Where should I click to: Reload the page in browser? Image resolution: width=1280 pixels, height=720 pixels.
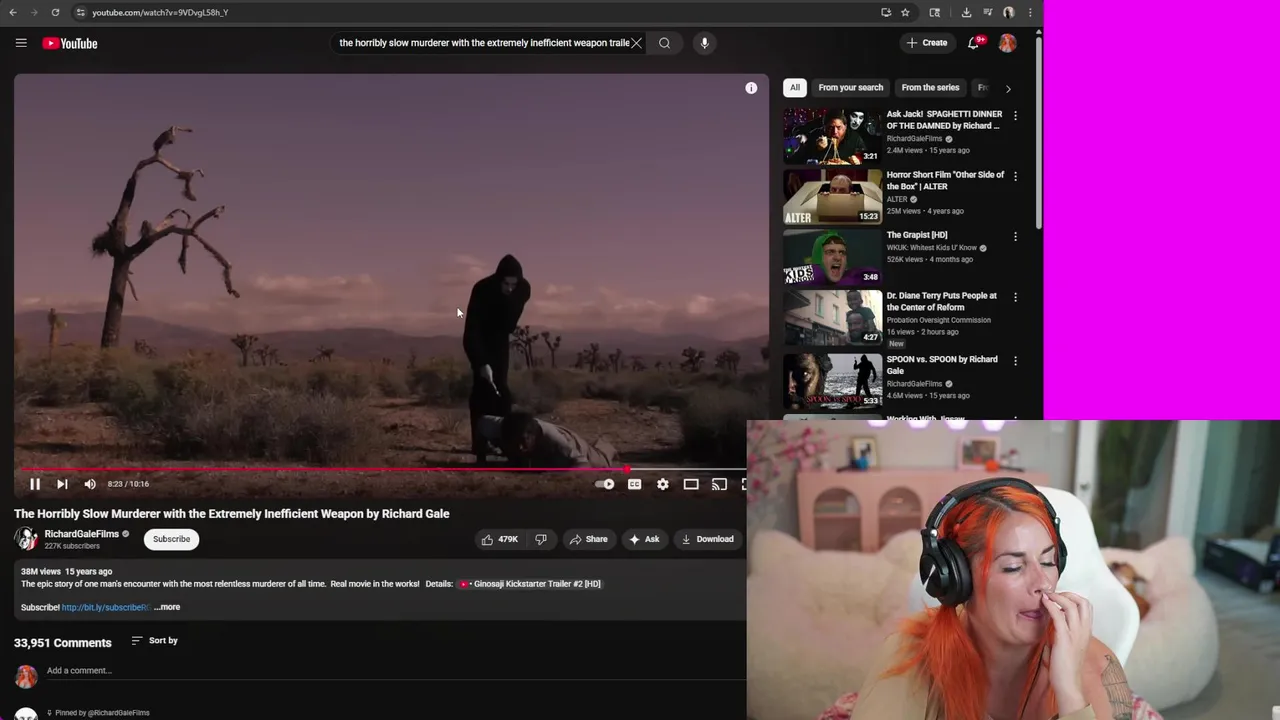click(55, 12)
